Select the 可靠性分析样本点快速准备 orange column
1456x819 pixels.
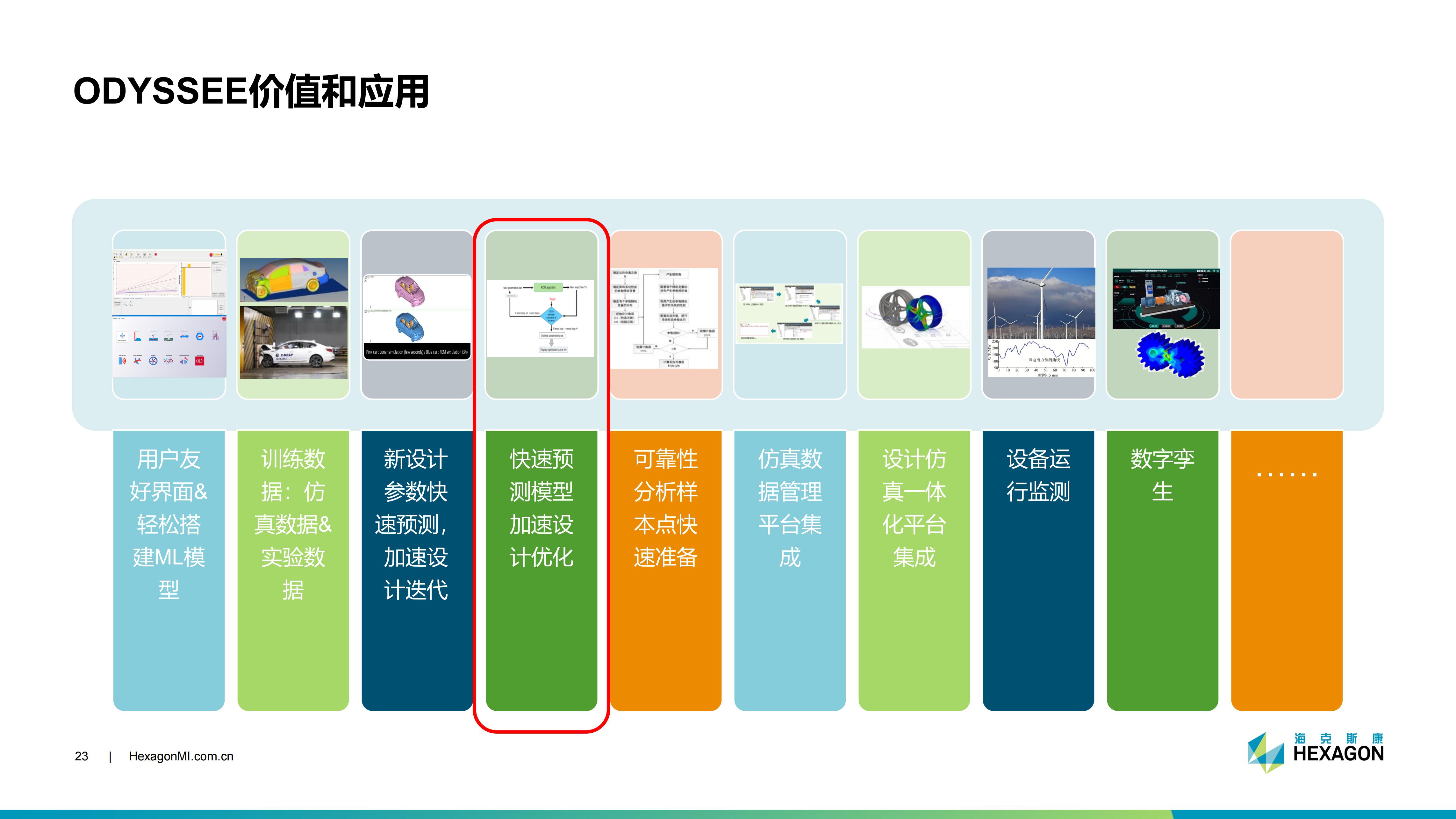pos(666,570)
